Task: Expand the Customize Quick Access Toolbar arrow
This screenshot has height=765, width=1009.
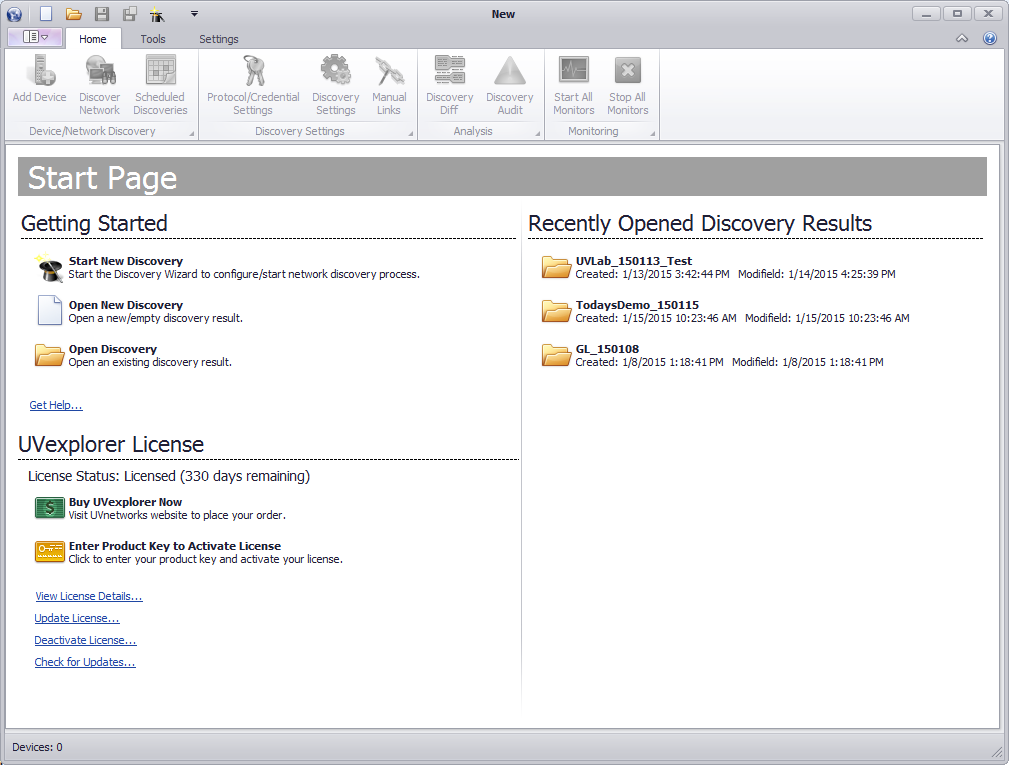Action: [x=194, y=14]
